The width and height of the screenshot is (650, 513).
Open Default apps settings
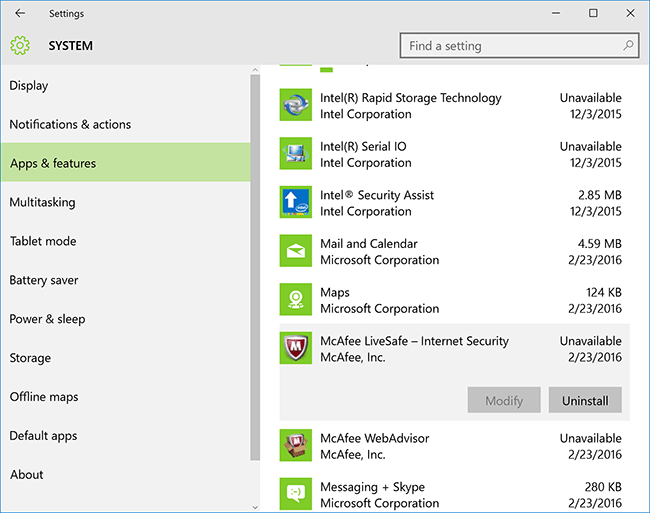pos(125,436)
